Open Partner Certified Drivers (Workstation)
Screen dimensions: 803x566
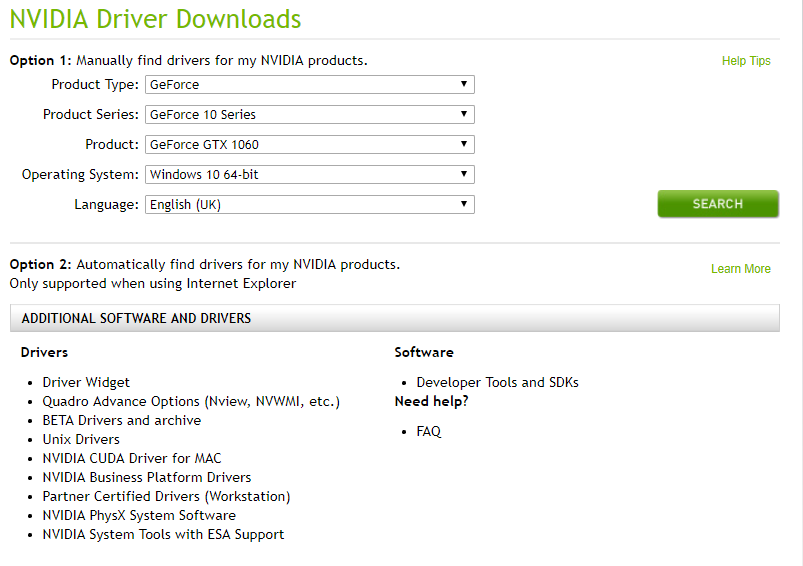click(x=166, y=496)
